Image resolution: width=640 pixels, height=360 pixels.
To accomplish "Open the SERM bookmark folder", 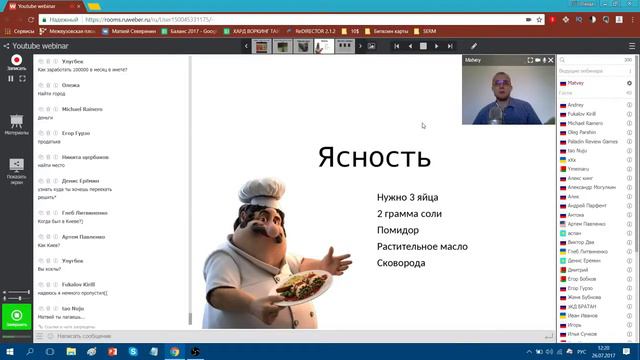I will (425, 31).
